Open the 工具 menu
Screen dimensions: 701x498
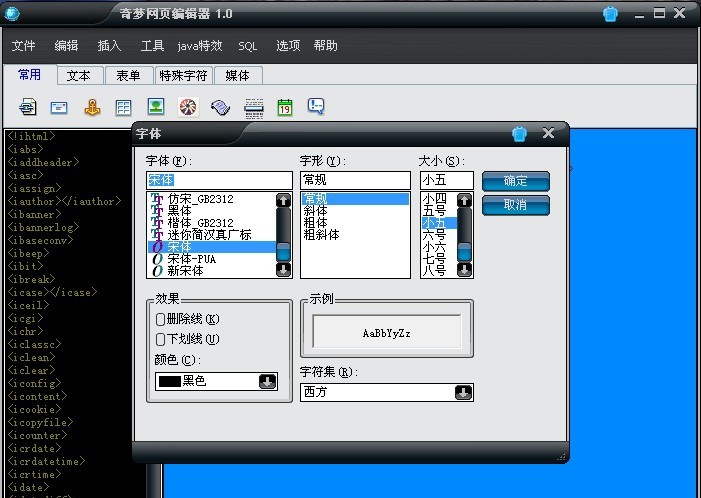(152, 46)
